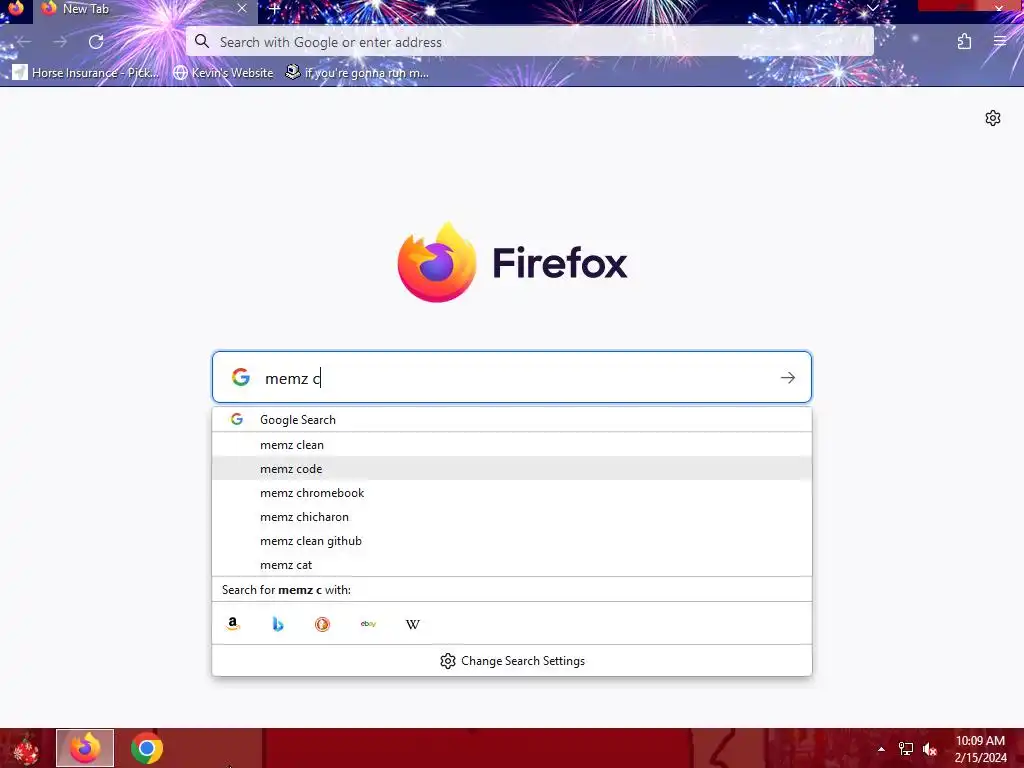Search with Amazon icon
Image resolution: width=1024 pixels, height=768 pixels.
pyautogui.click(x=233, y=624)
